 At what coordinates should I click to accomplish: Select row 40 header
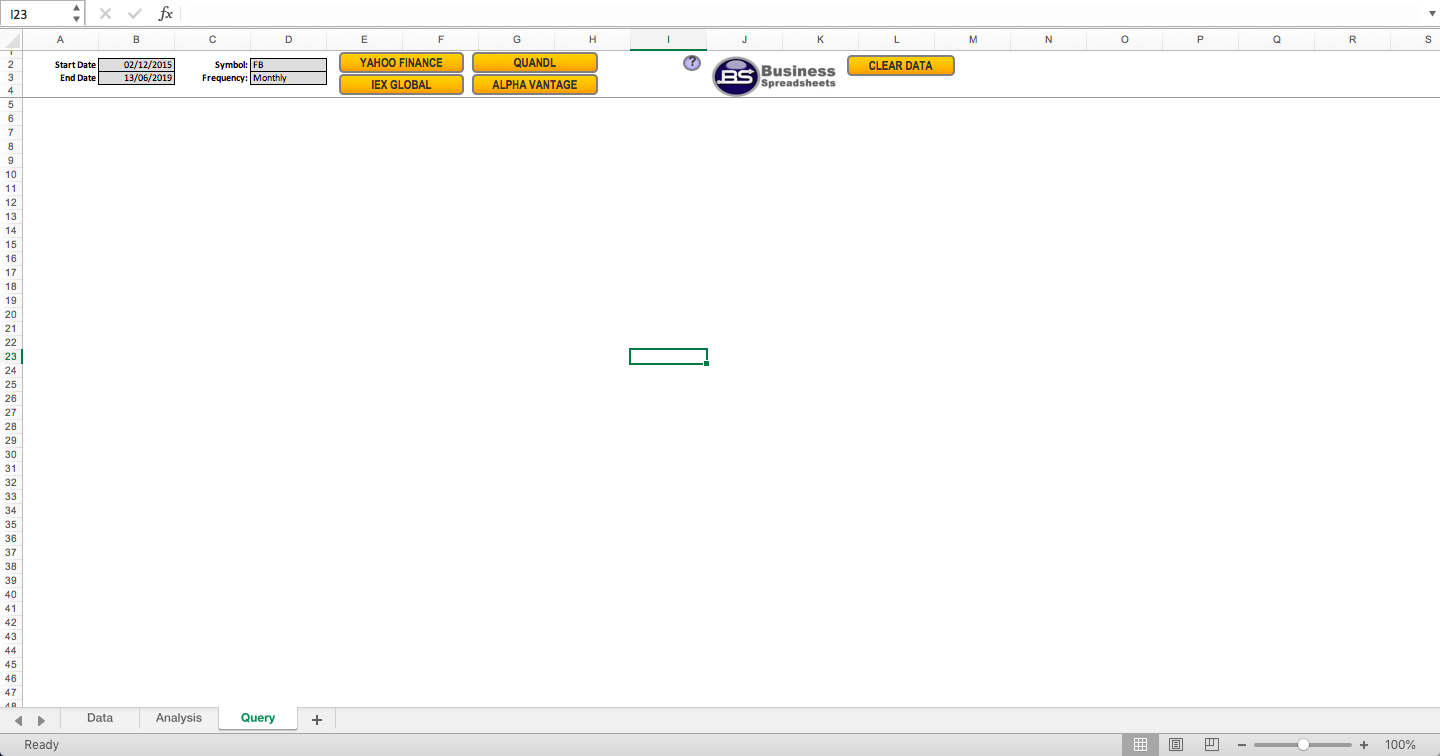tap(11, 594)
